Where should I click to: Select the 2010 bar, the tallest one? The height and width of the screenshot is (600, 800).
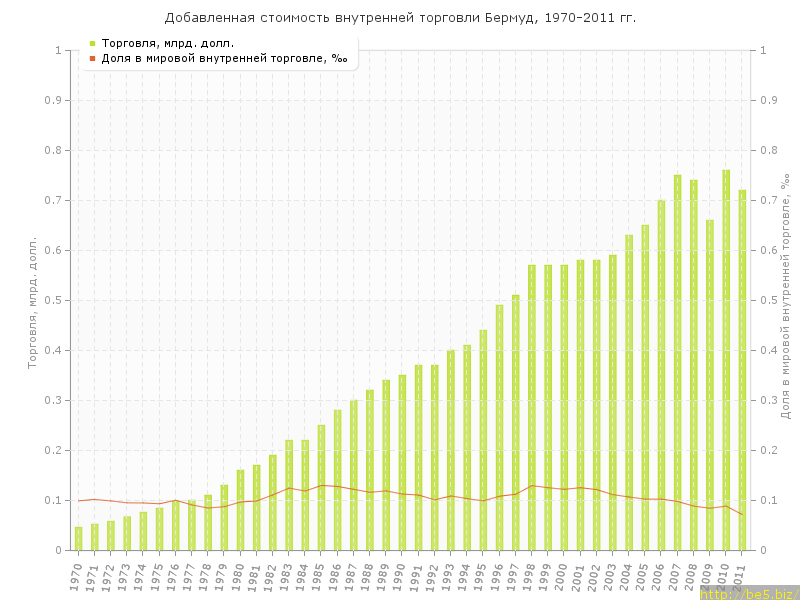(x=726, y=360)
